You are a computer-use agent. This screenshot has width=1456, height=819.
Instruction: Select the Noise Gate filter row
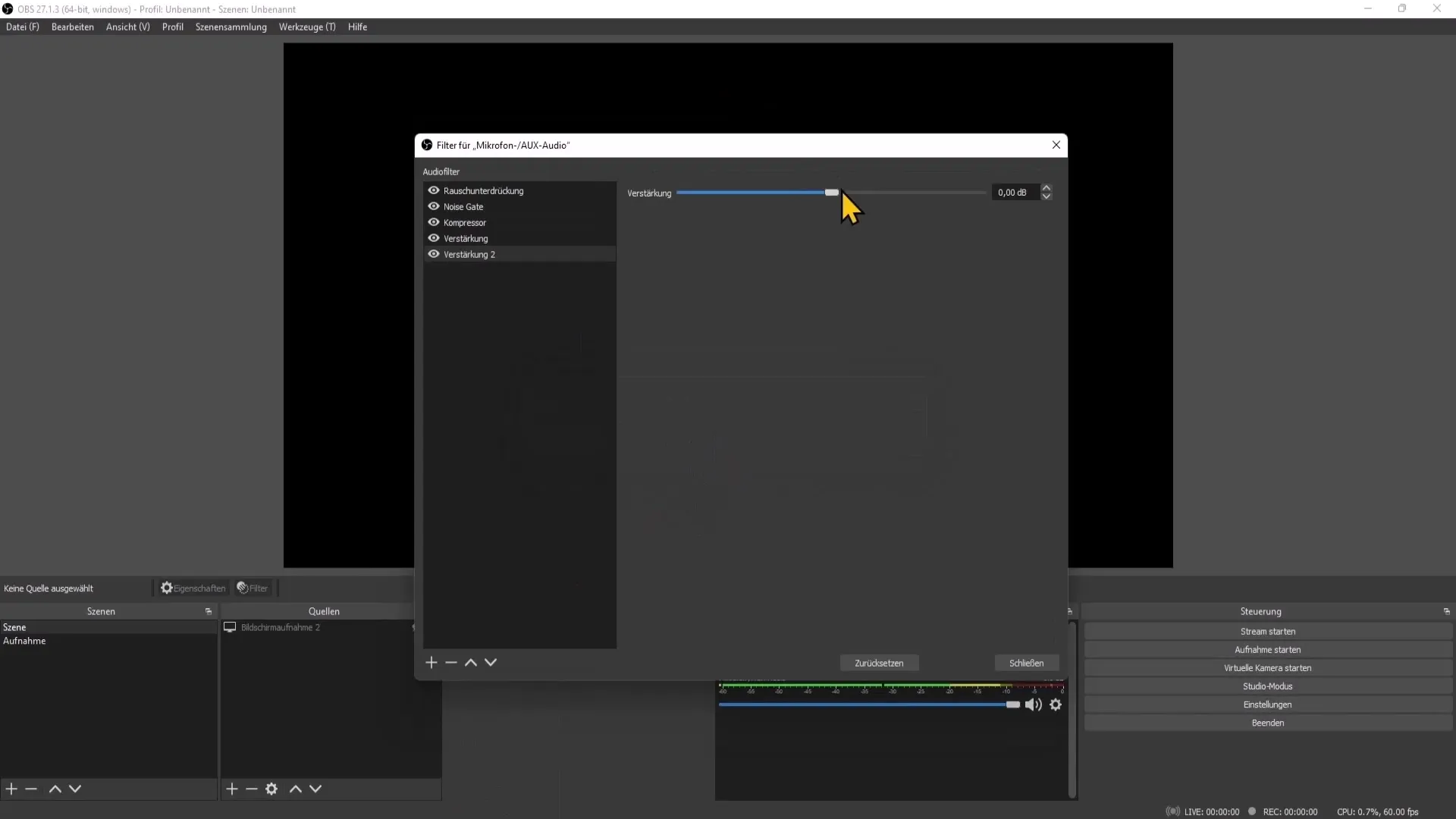519,206
